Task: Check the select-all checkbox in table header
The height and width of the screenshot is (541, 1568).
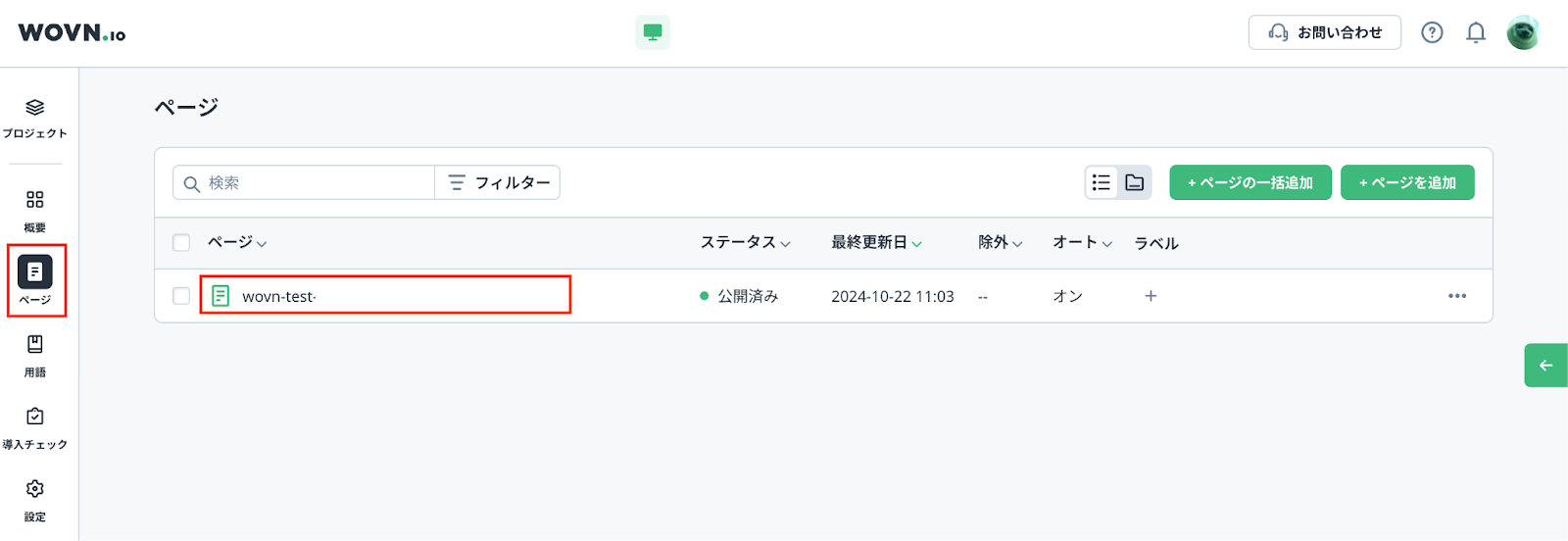Action: [181, 243]
